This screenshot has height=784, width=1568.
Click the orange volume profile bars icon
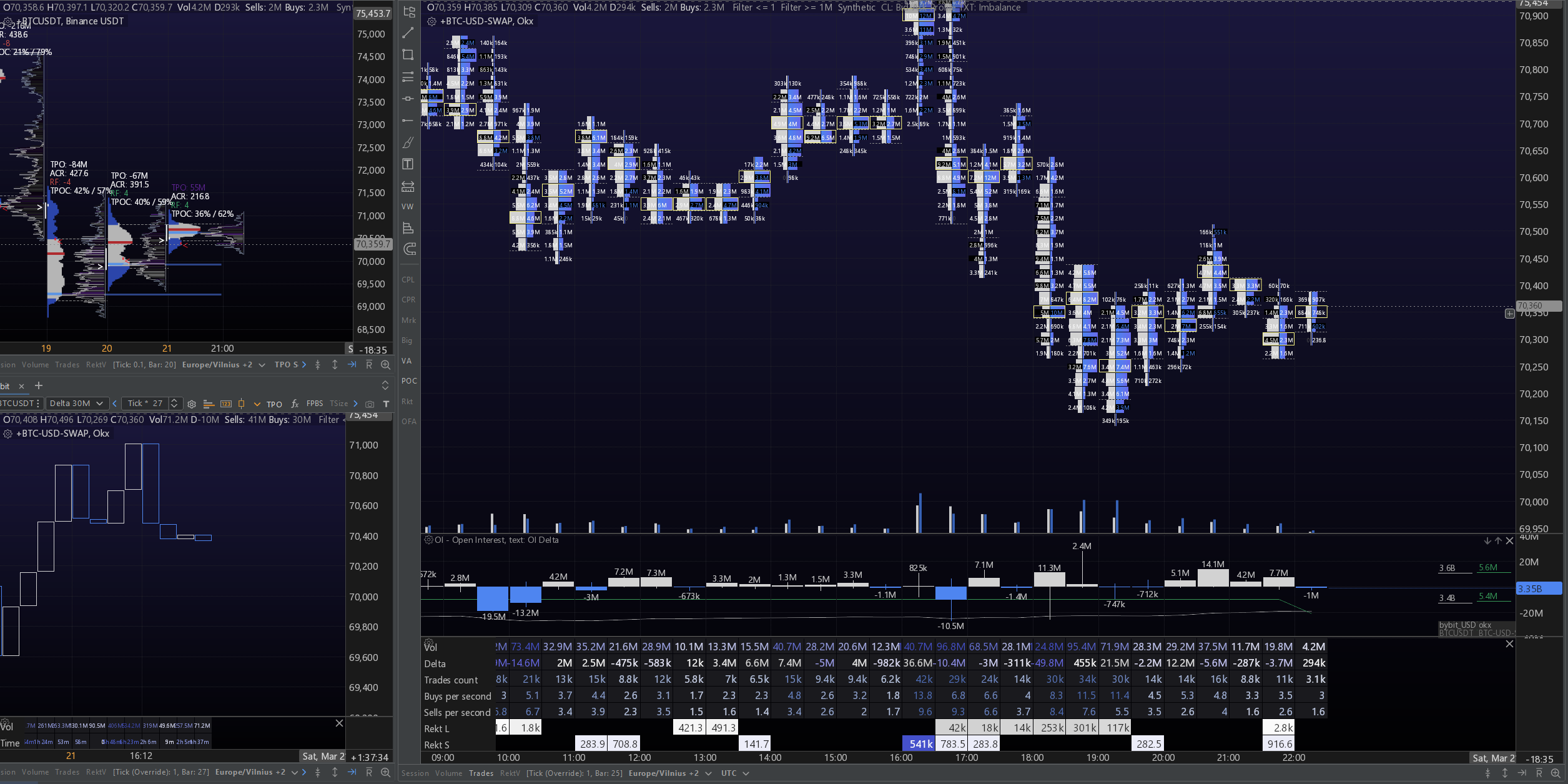point(209,404)
